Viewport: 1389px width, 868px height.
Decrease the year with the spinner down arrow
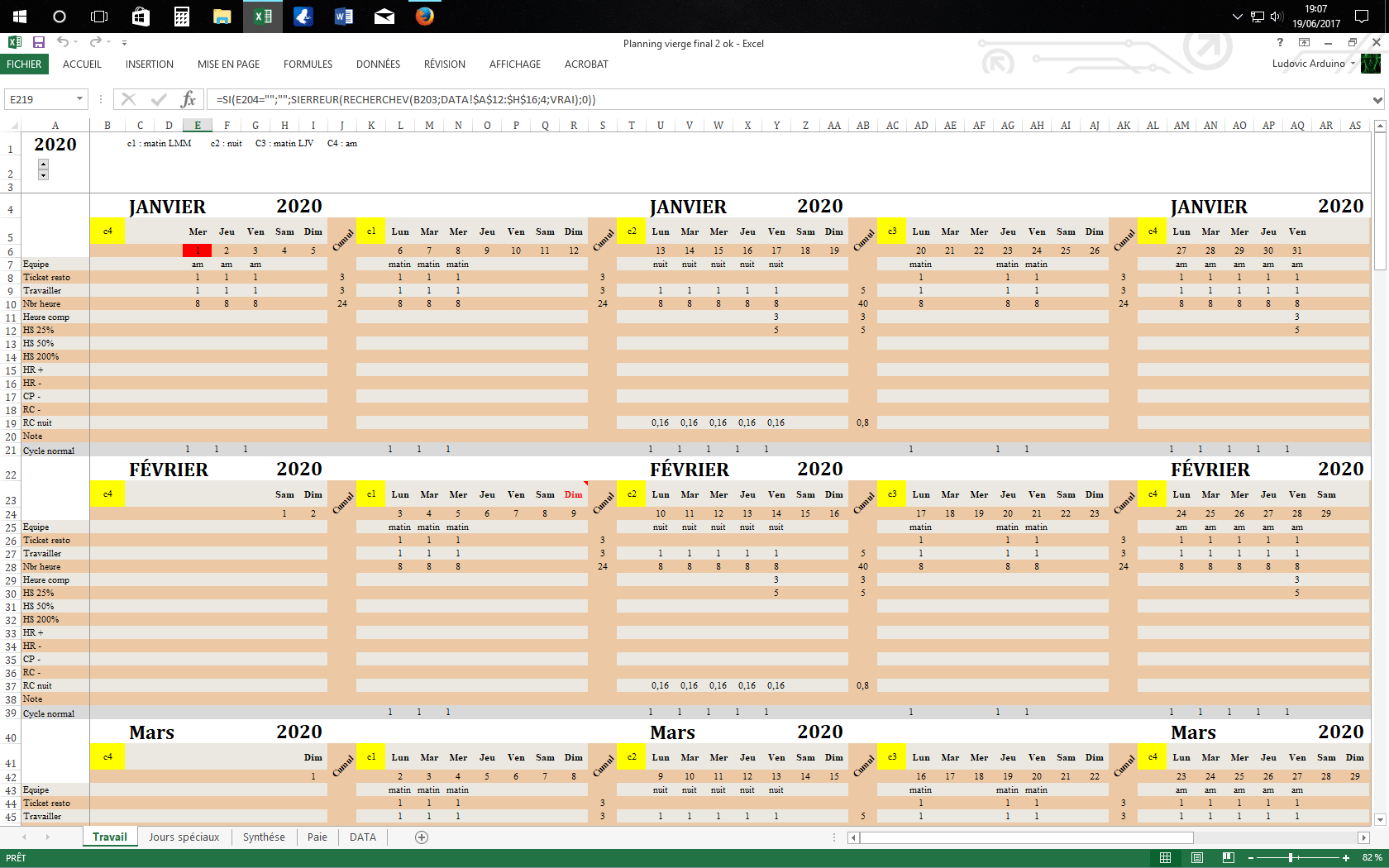point(44,174)
